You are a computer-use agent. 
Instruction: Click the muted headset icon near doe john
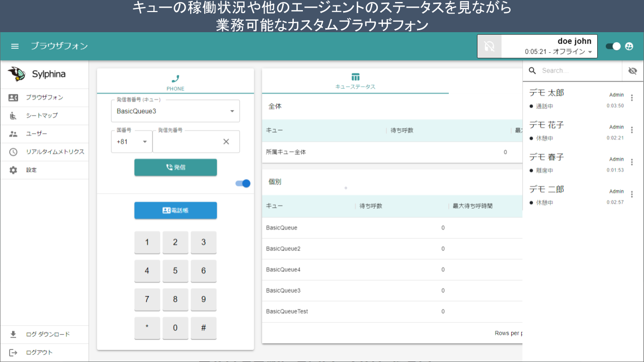pos(489,46)
